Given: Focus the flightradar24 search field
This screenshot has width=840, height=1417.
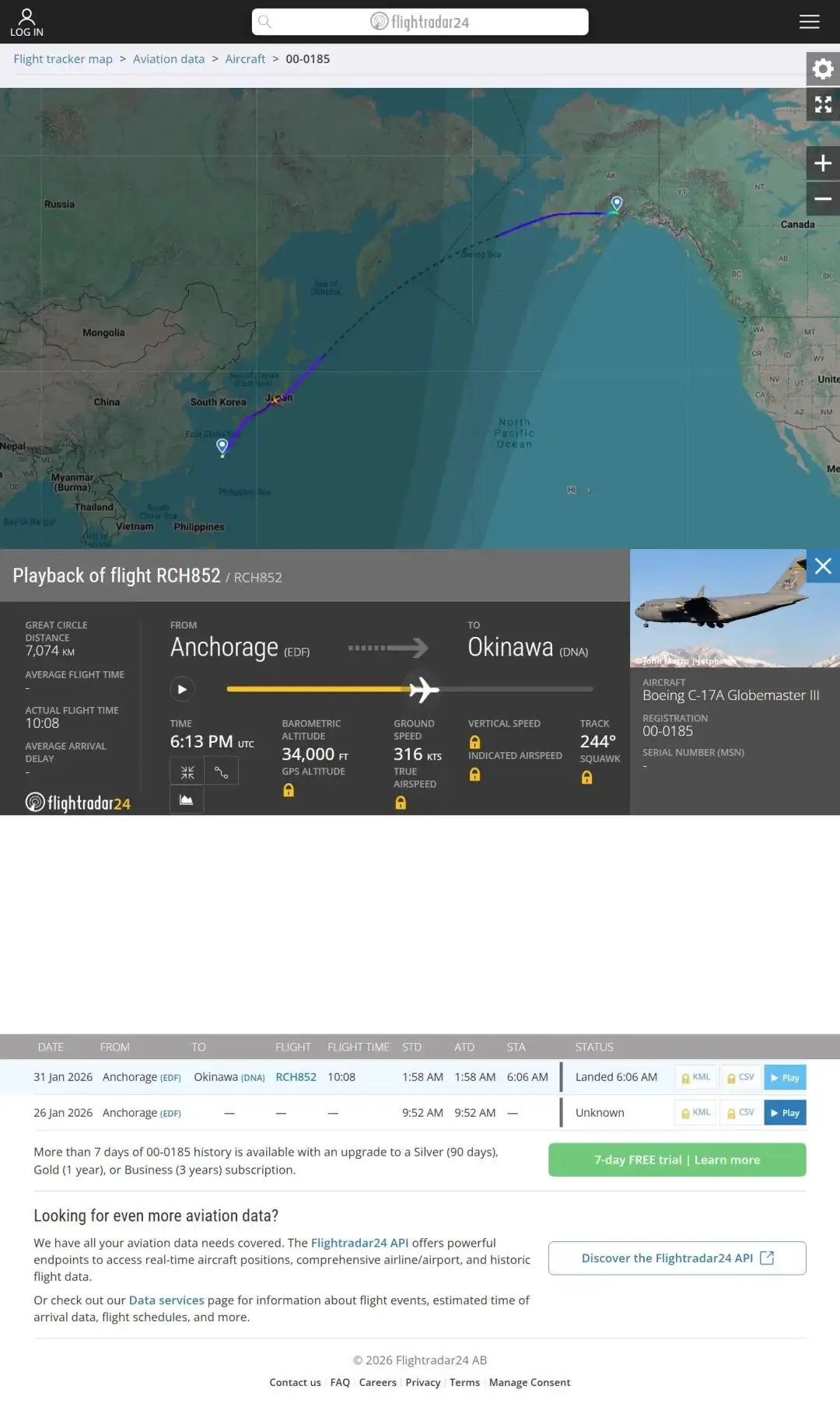Looking at the screenshot, I should (420, 22).
